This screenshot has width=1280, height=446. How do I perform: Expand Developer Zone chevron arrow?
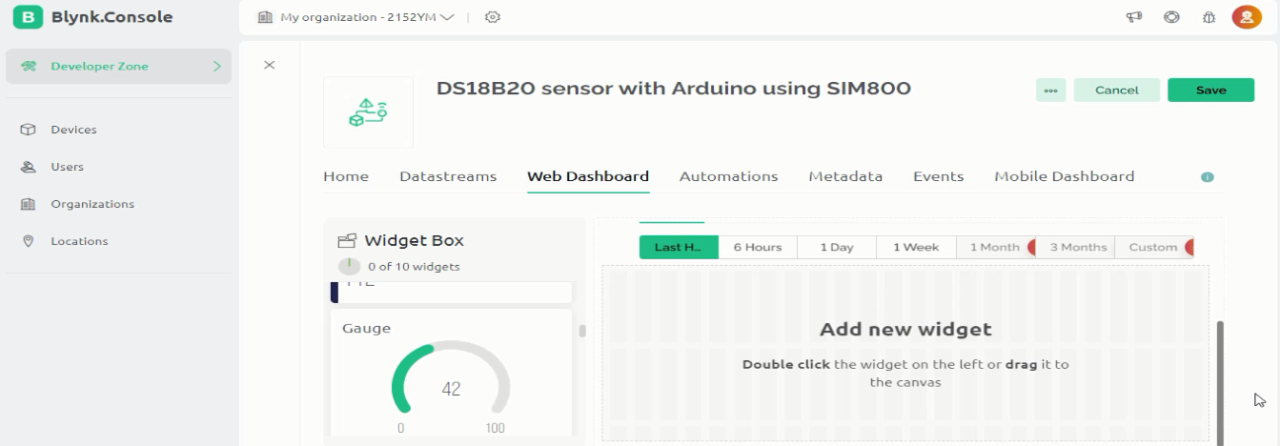click(x=216, y=66)
